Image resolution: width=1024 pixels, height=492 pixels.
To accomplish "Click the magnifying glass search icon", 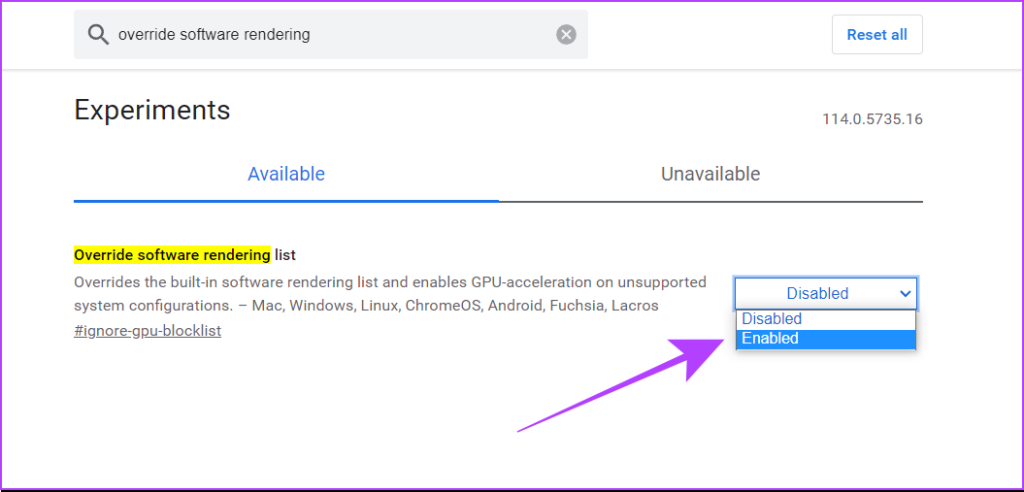I will 98,35.
